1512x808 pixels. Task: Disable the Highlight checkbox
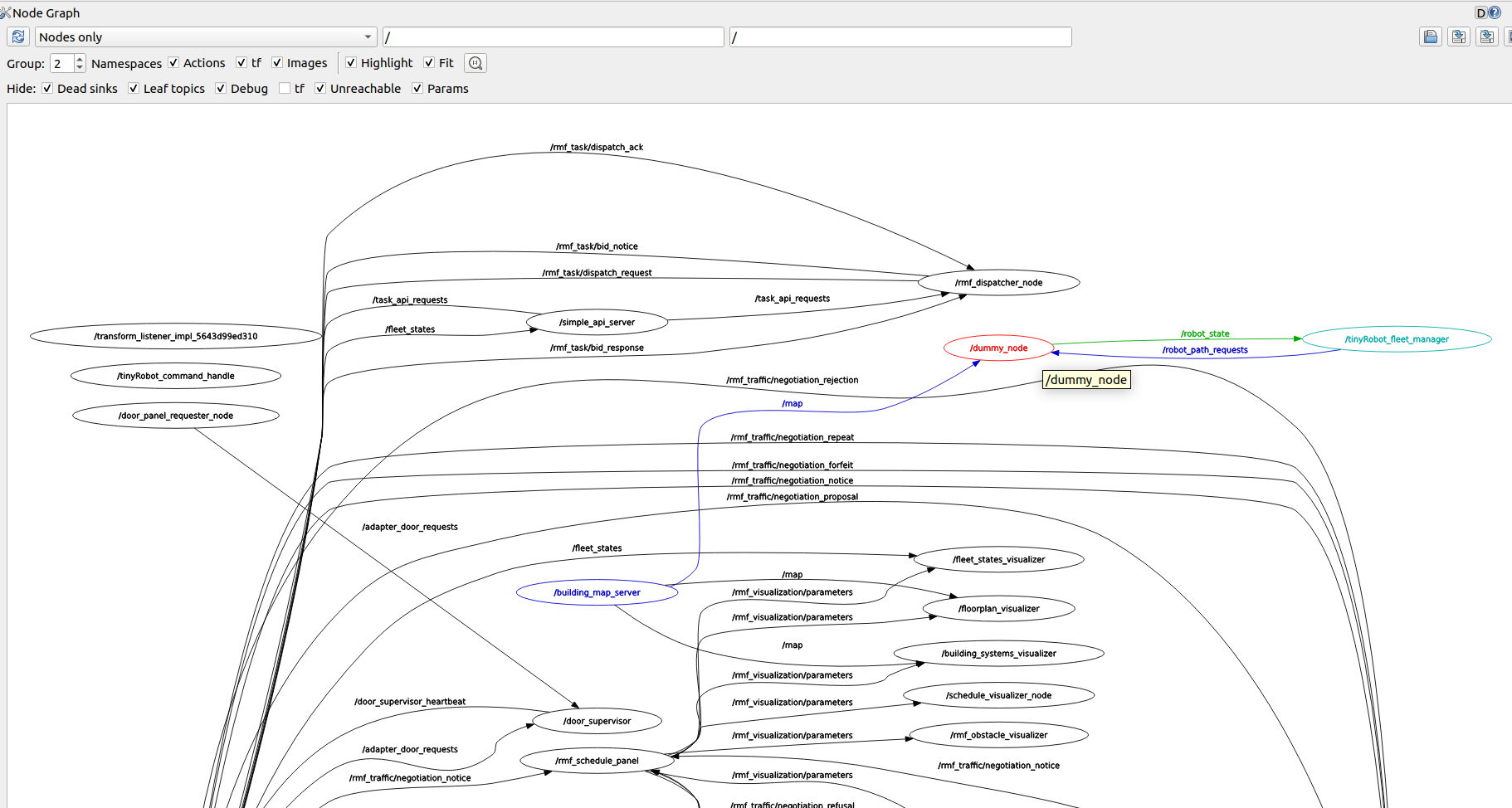coord(351,63)
